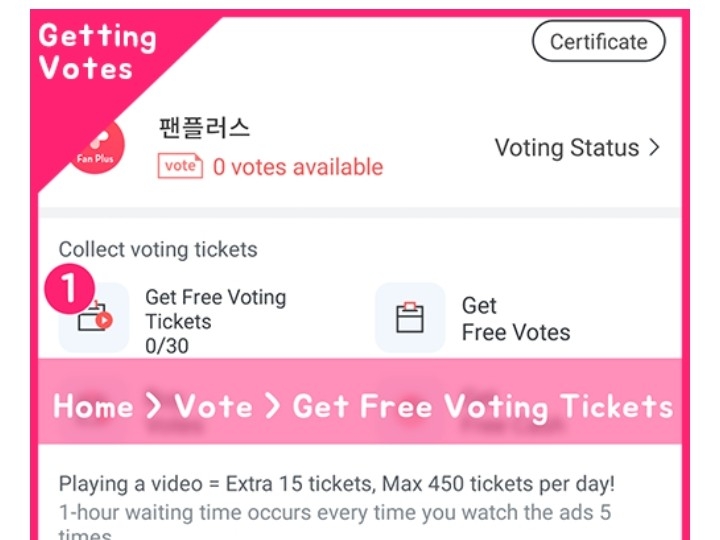Click Home in the pink breadcrumb banner
720x540 pixels.
coord(93,406)
